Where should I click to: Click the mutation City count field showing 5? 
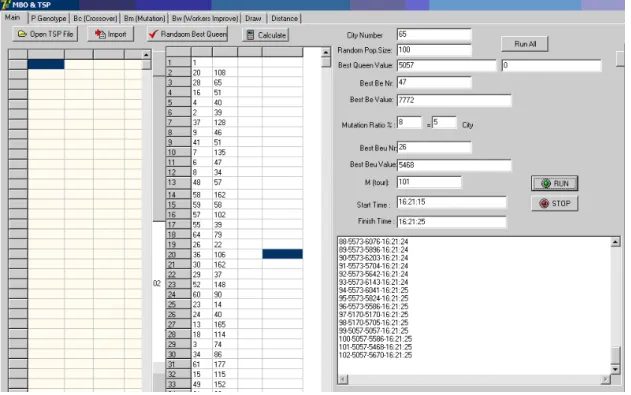tap(444, 122)
